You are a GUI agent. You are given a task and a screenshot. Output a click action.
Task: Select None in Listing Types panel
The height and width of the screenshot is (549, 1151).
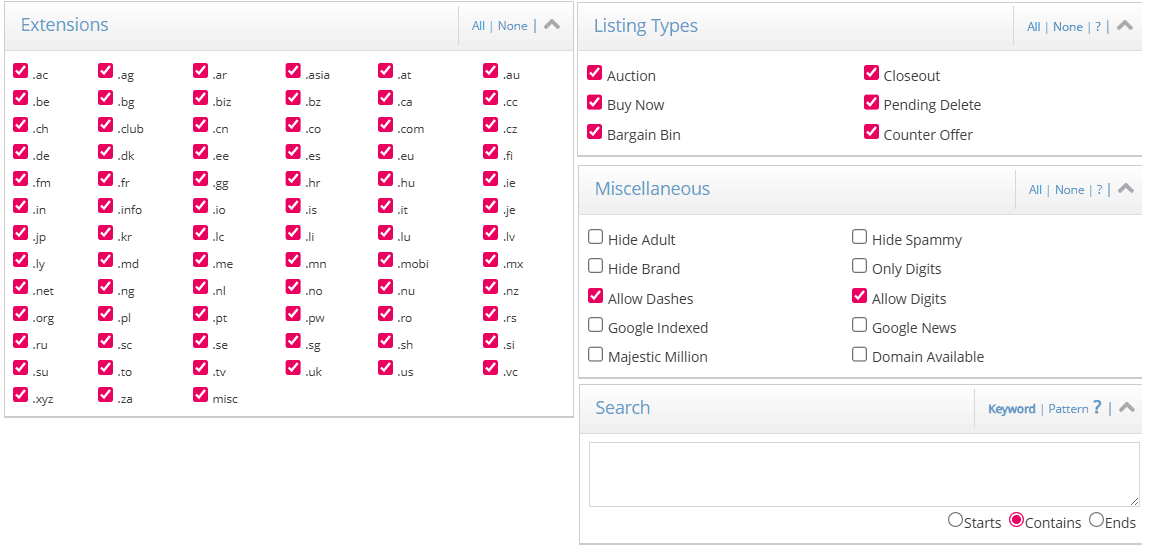pos(1068,26)
